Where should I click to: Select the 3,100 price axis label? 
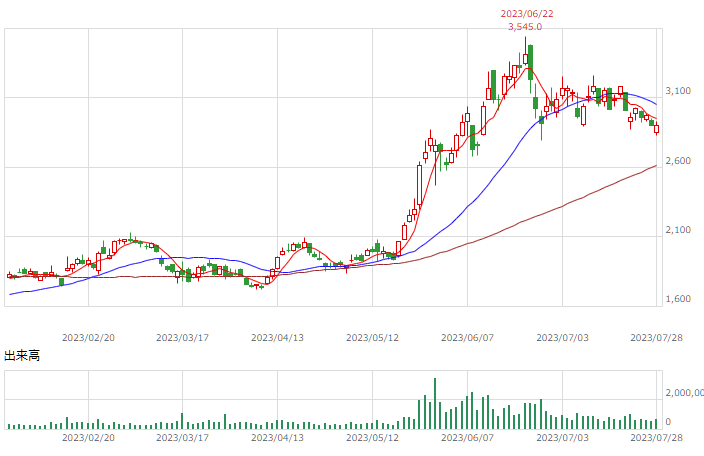678,91
